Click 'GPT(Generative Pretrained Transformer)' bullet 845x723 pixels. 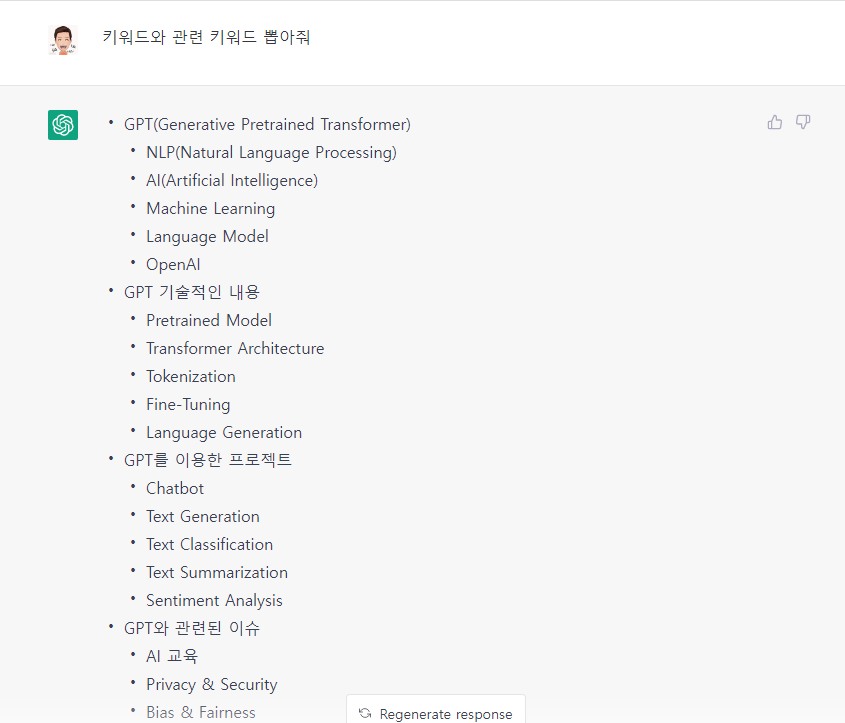267,124
